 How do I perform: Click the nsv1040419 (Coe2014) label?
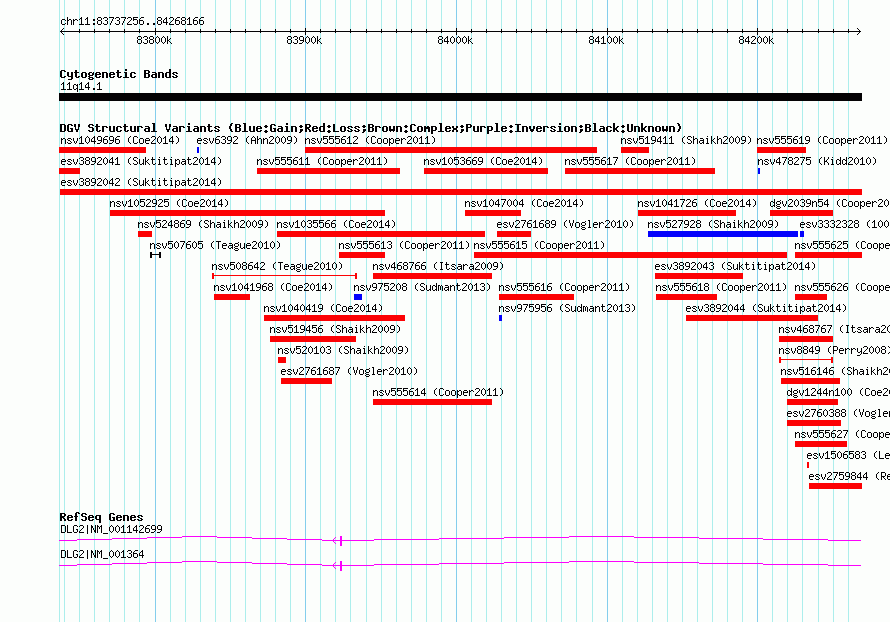(x=323, y=308)
